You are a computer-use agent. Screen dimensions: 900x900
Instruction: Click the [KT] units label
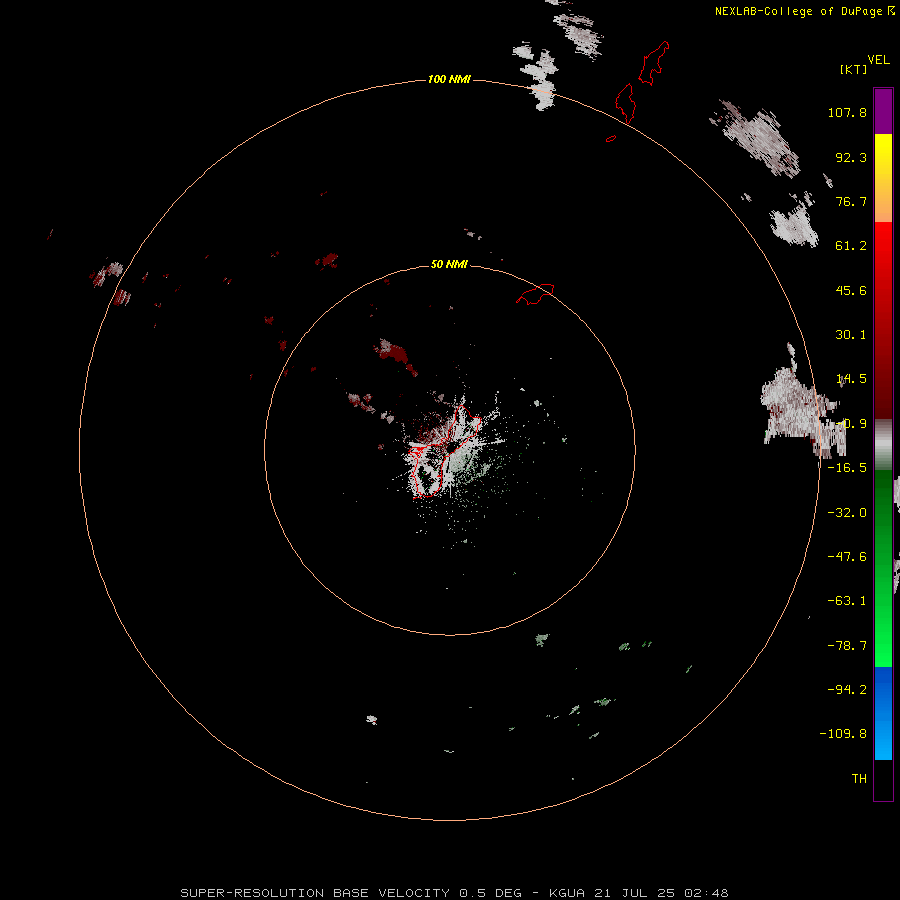(x=854, y=69)
